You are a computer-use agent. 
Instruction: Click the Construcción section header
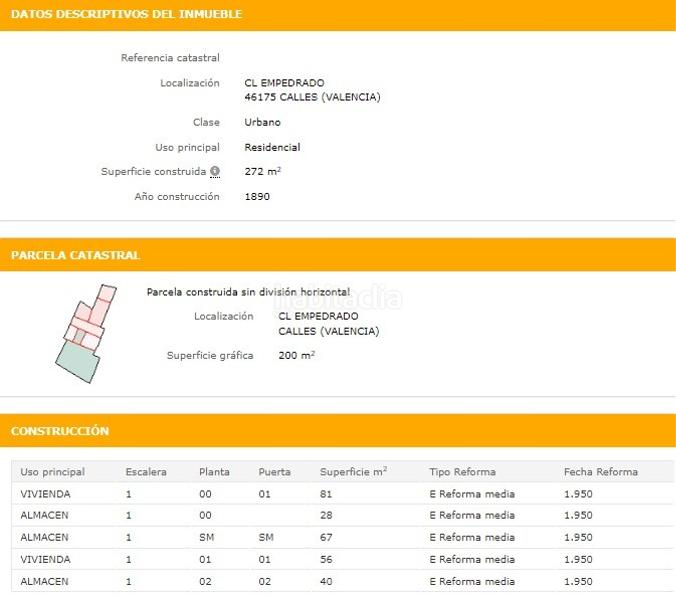[60, 431]
